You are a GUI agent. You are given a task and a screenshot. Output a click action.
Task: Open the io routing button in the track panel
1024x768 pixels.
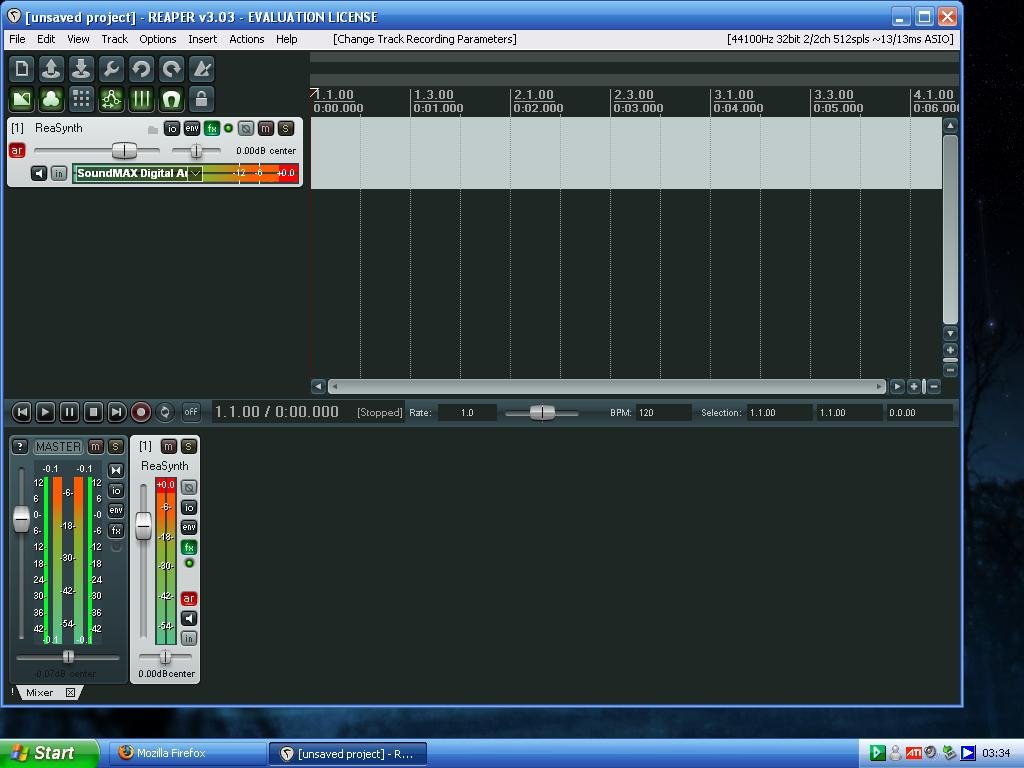172,129
